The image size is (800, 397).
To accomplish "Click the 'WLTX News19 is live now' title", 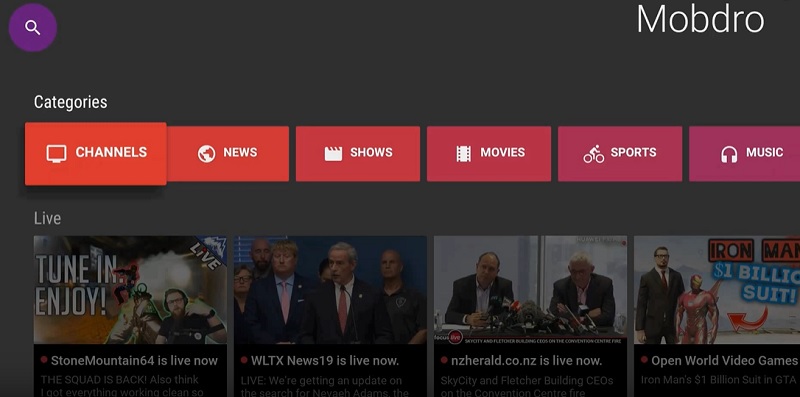I will click(x=324, y=361).
